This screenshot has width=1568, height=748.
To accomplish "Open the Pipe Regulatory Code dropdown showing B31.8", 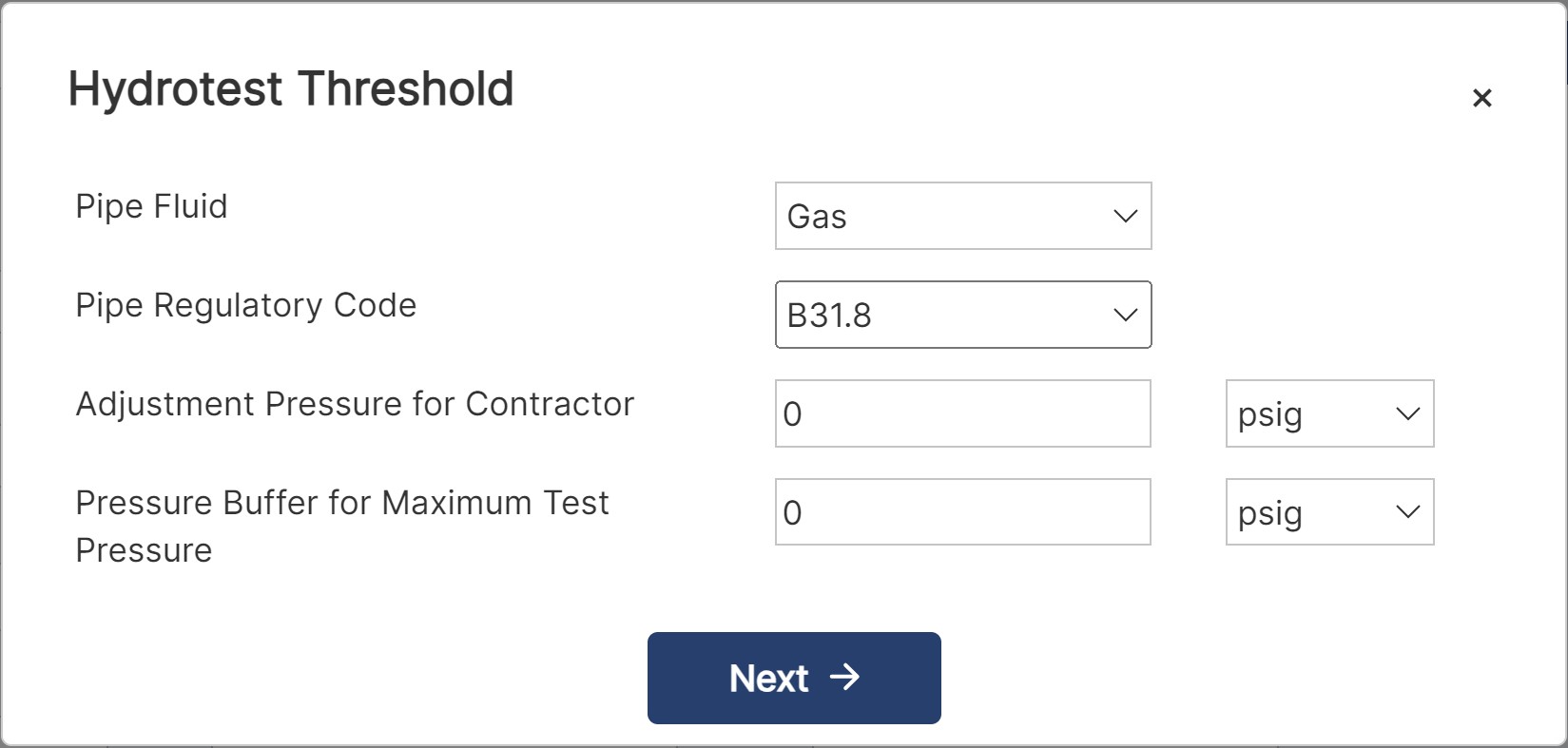I will pos(963,315).
